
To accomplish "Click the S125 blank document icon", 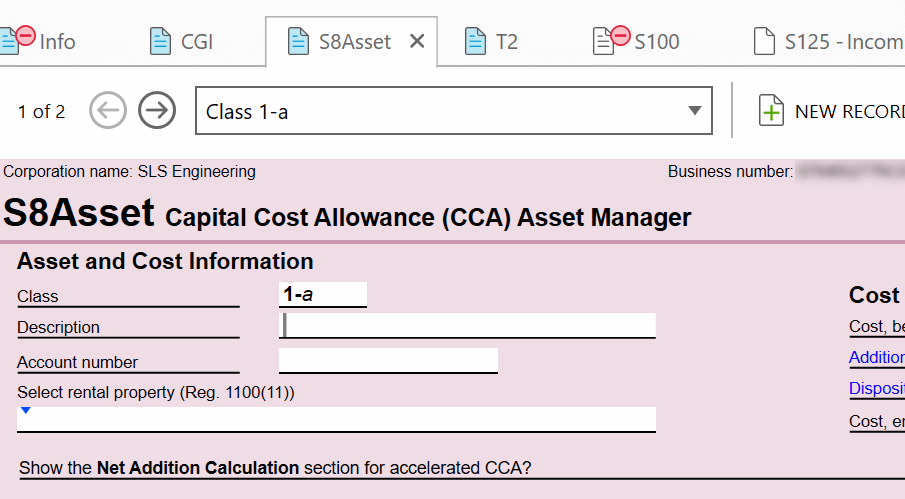I will (x=764, y=42).
